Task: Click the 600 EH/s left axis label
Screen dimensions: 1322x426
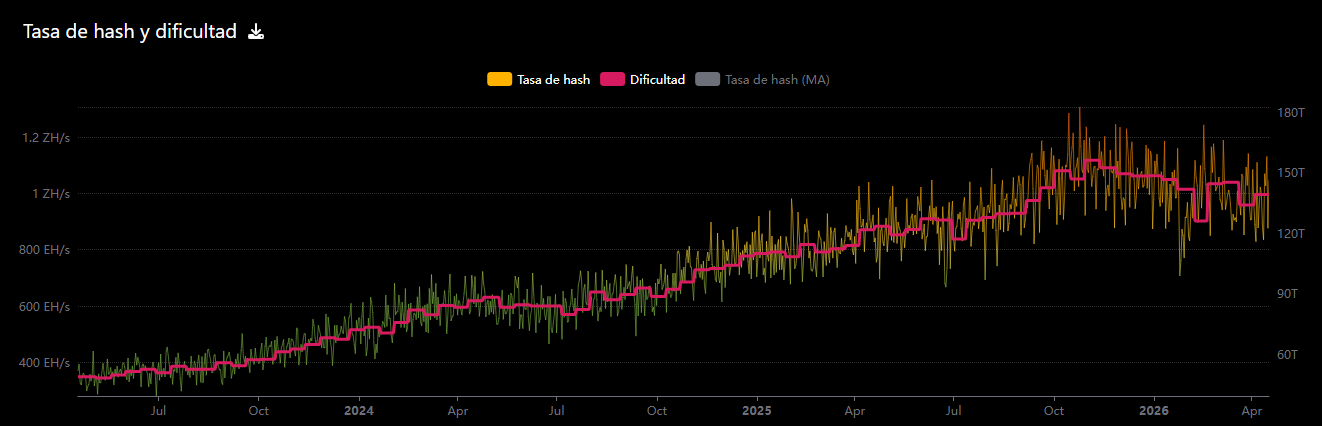Action: (x=45, y=306)
